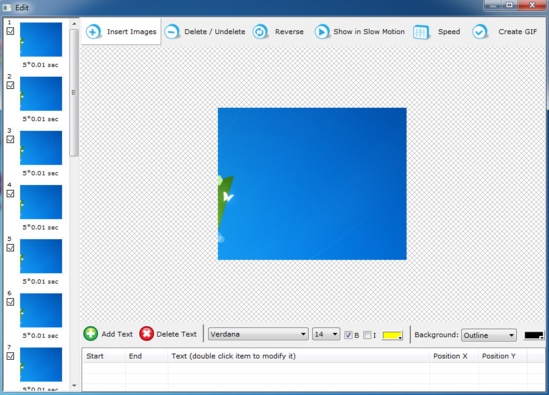This screenshot has height=395, width=549.
Task: Toggle frame 7 checkbox
Action: pos(11,356)
